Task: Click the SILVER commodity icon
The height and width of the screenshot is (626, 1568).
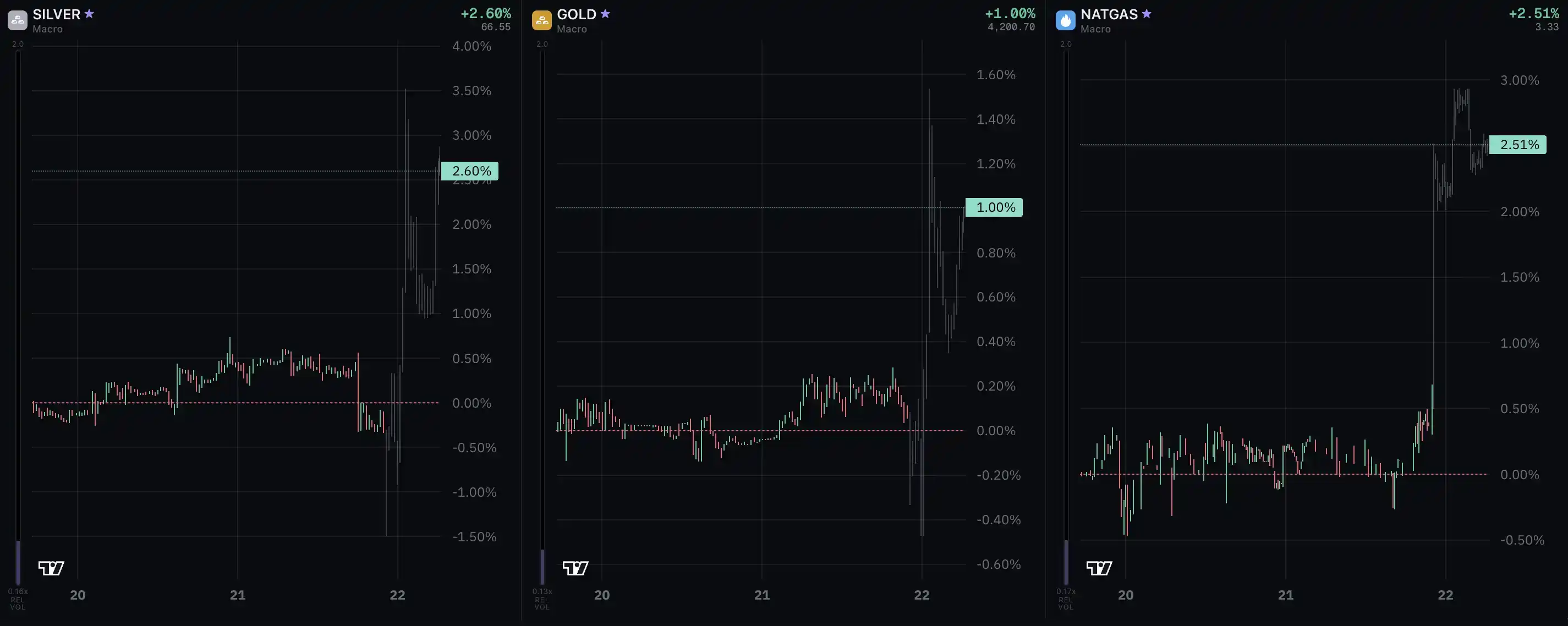Action: (x=17, y=20)
